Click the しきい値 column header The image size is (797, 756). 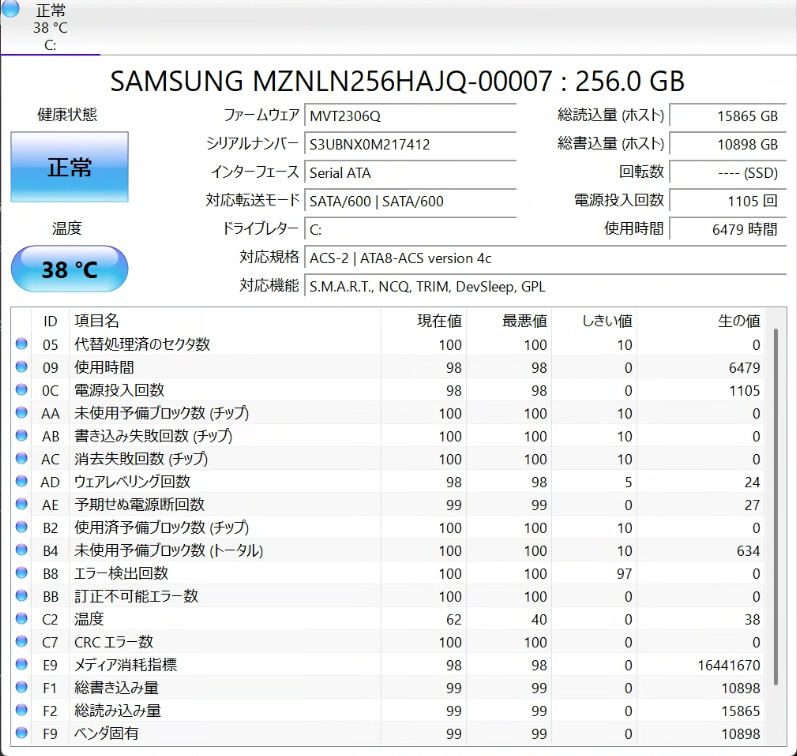pos(595,321)
